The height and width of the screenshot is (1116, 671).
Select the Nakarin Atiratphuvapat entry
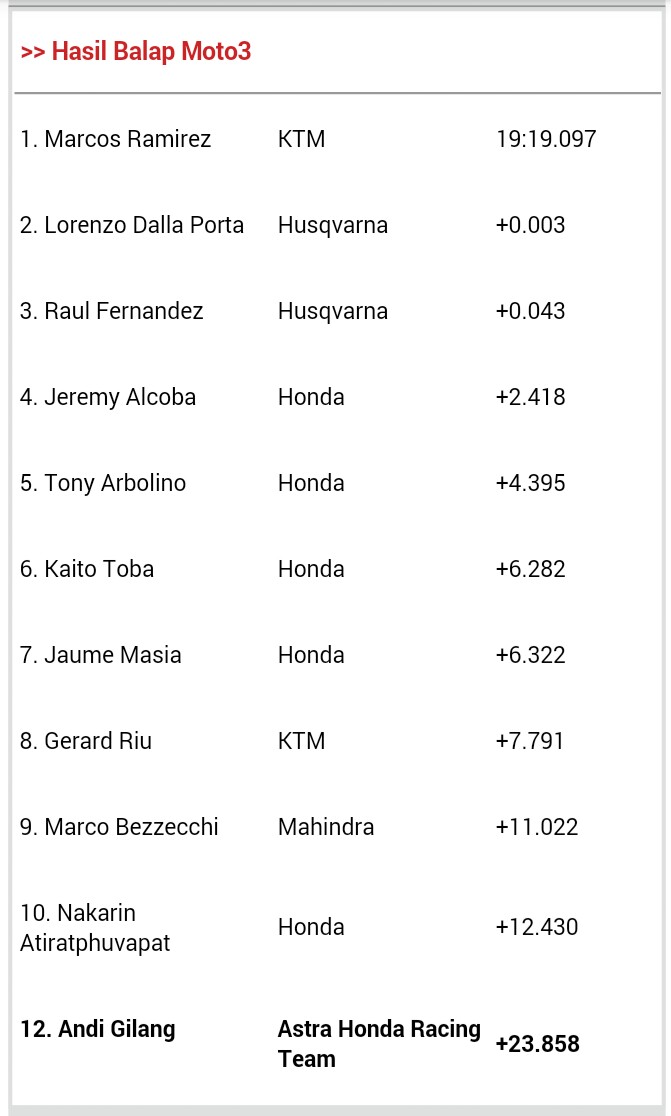[95, 928]
